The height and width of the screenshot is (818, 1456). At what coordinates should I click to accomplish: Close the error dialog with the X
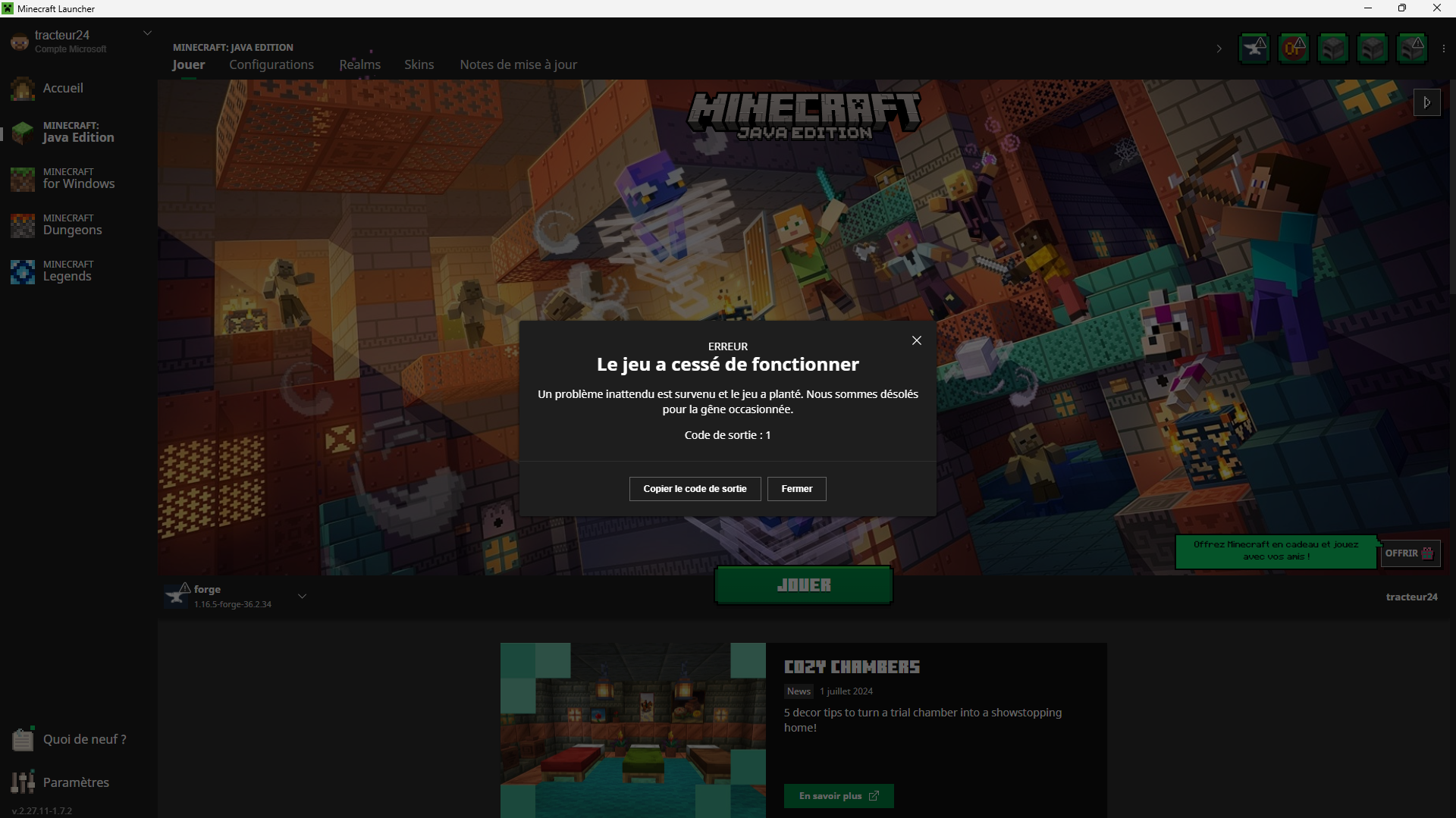[917, 340]
